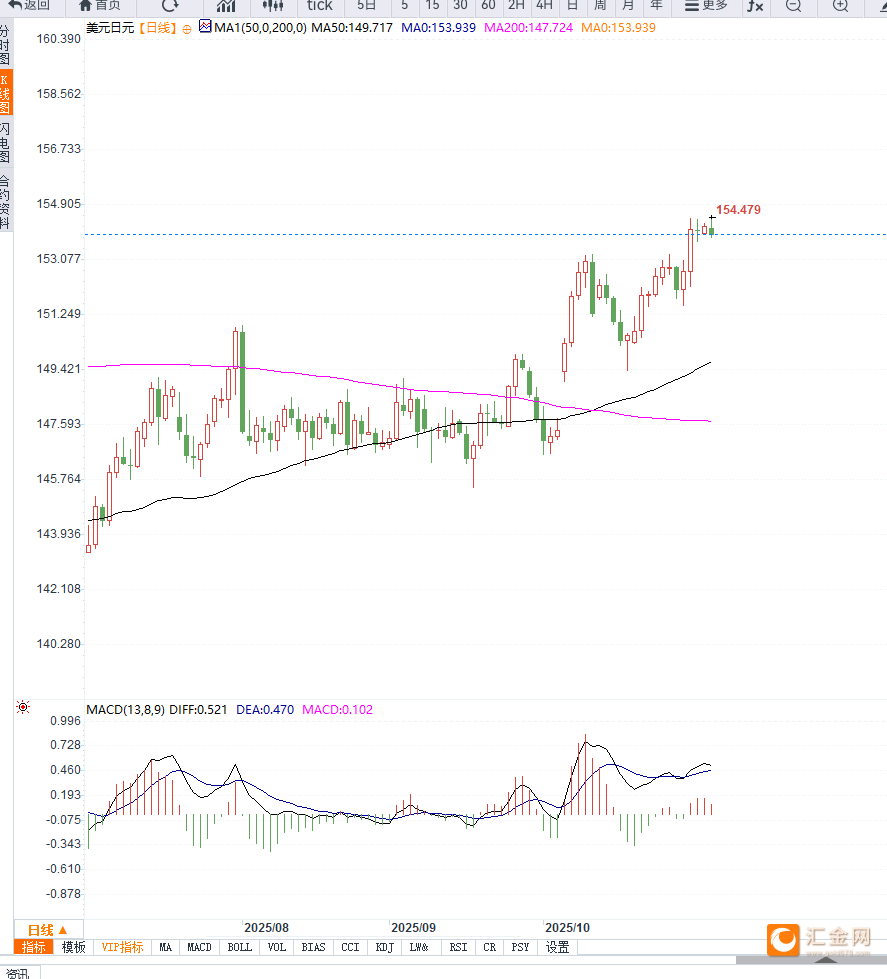Select the 模板 bottom tab
The height and width of the screenshot is (979, 887).
pyautogui.click(x=74, y=947)
